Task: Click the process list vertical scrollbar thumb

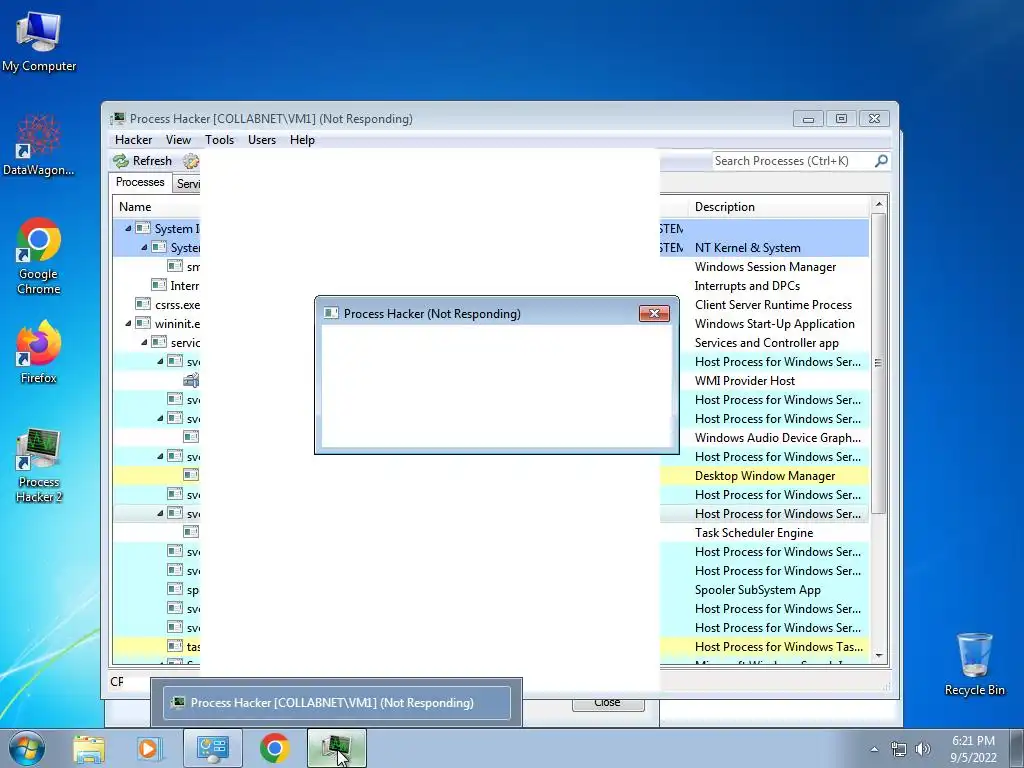Action: click(x=879, y=363)
